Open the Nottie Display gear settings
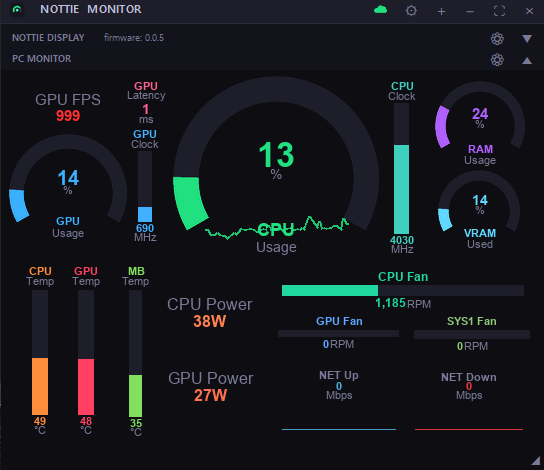This screenshot has height=470, width=544. [497, 39]
